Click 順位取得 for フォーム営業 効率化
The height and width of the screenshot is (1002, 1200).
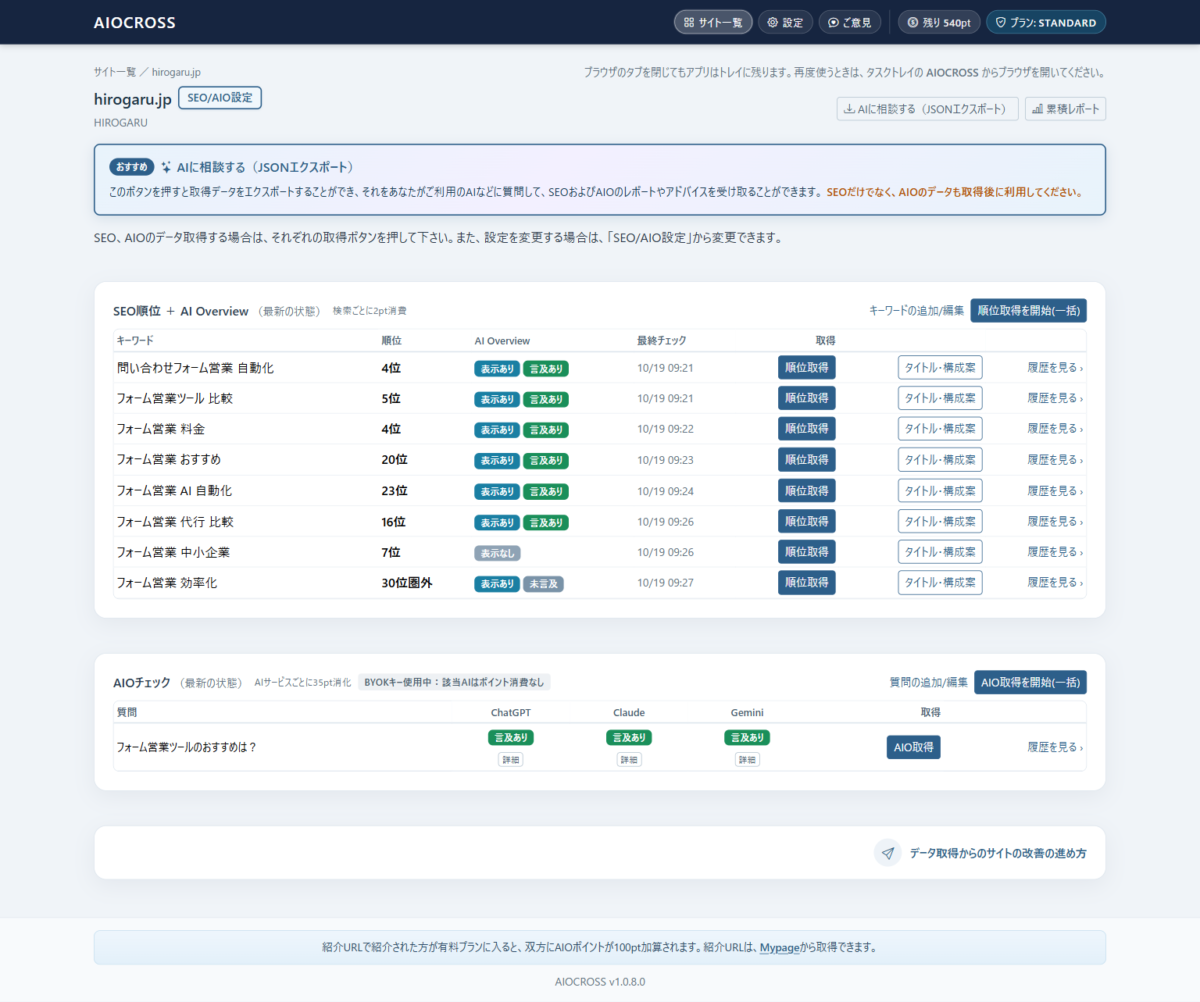click(807, 583)
